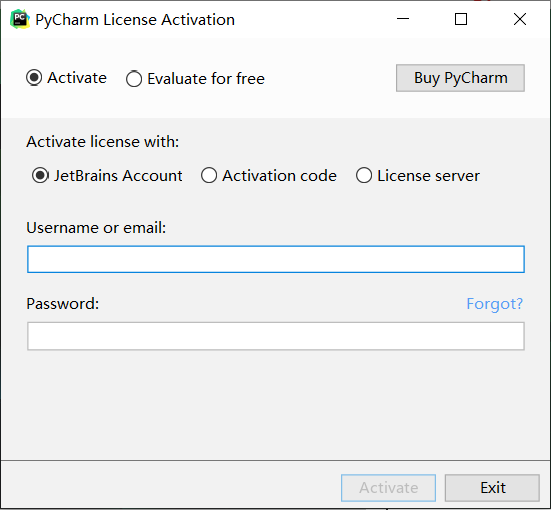Close the License Activation dialog

520,19
